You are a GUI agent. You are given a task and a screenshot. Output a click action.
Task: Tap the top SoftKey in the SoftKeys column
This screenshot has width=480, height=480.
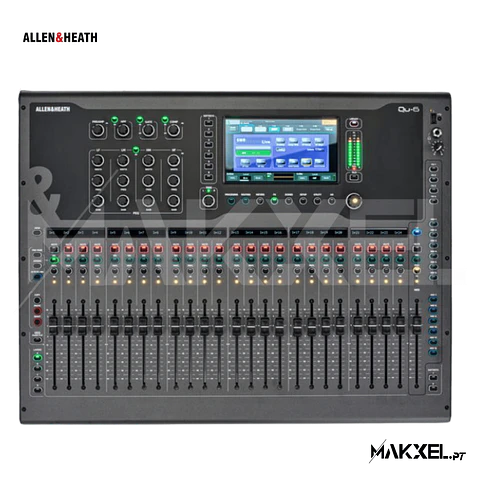point(209,124)
